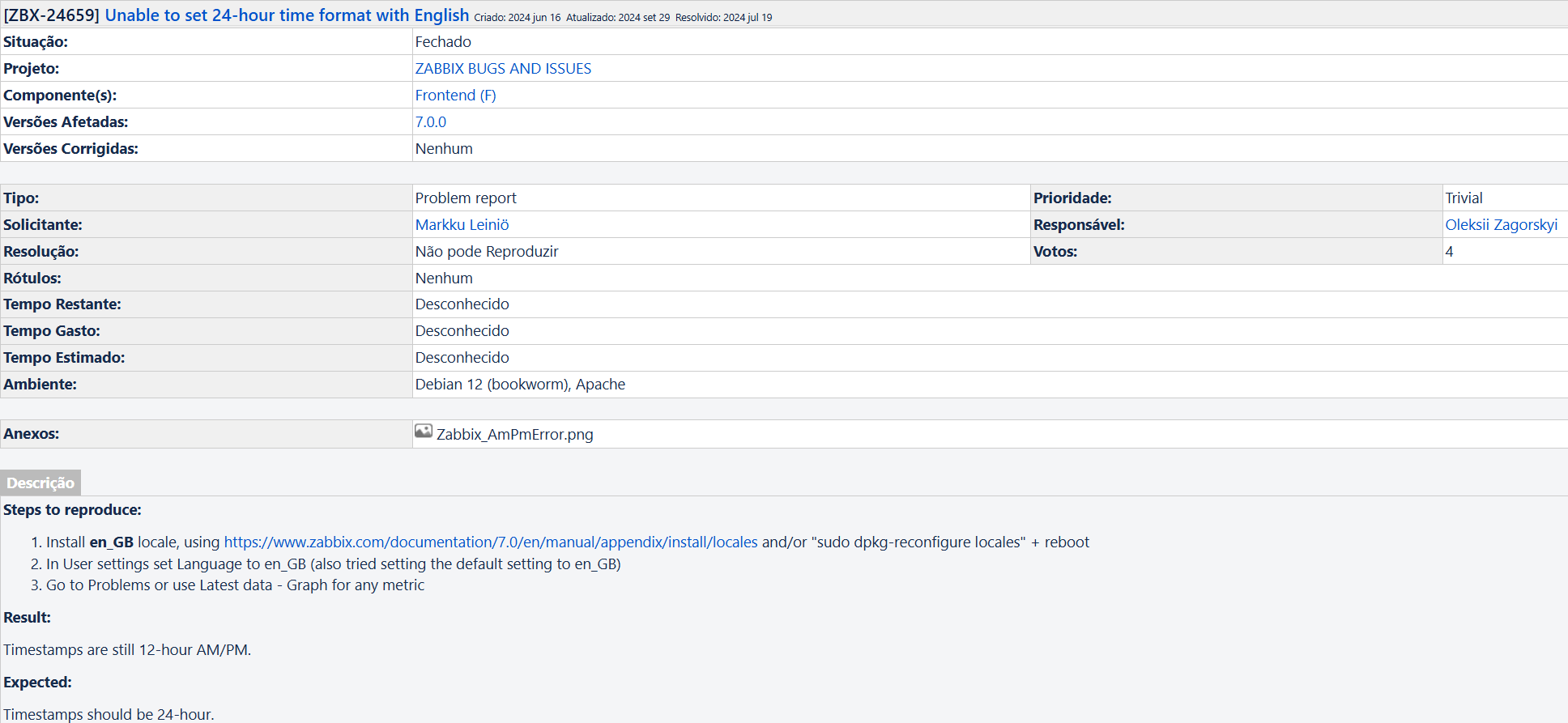
Task: Select the line Timestamps should be 24-hour
Action: click(109, 714)
